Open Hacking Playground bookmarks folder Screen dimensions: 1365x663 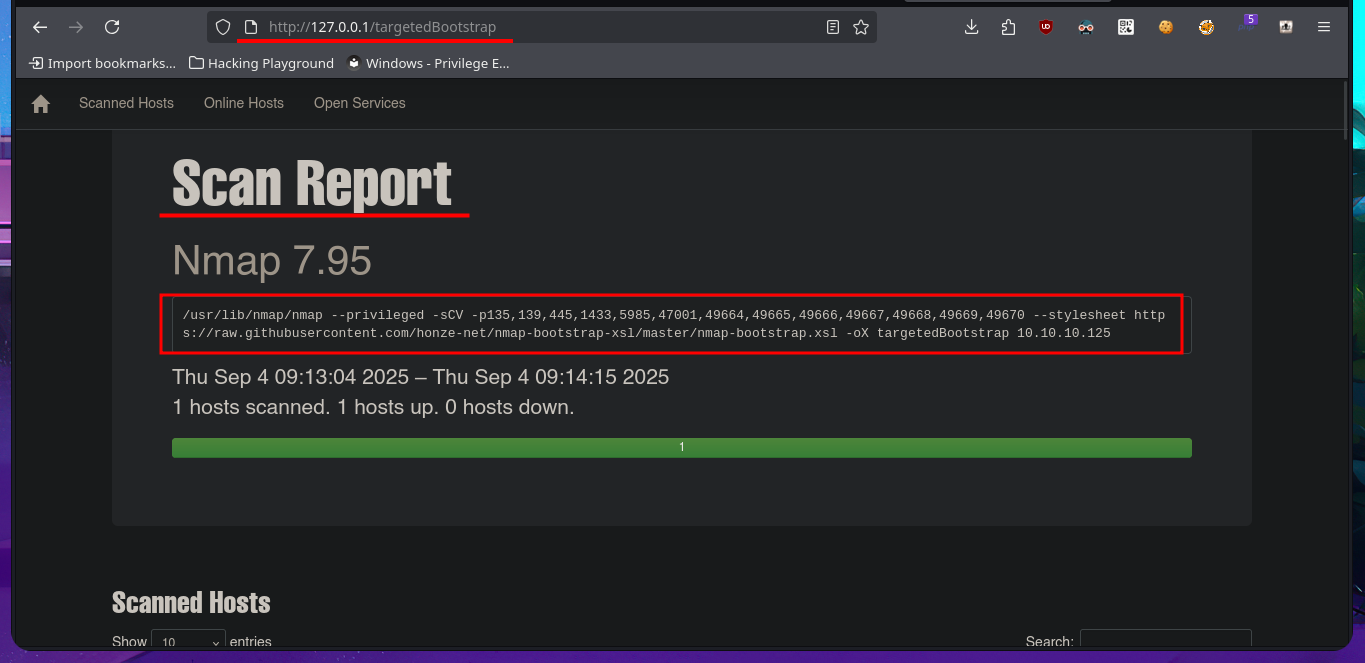point(261,63)
